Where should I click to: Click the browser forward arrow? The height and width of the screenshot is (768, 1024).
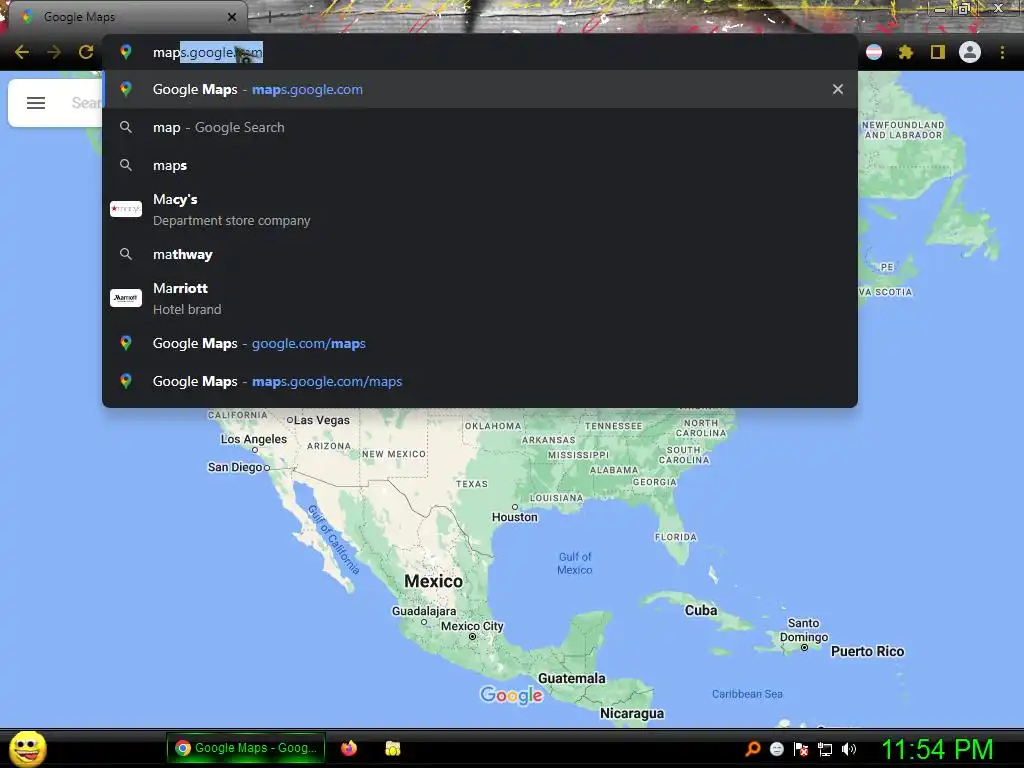coord(54,52)
